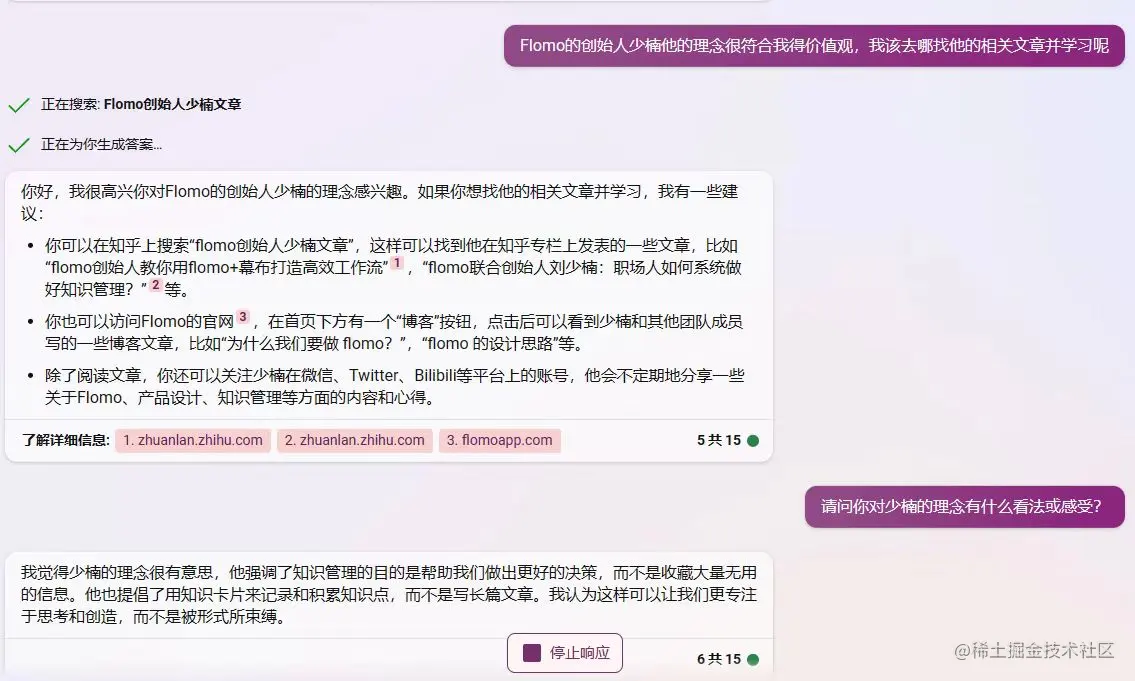The width and height of the screenshot is (1135, 681).
Task: Click the green dot next to 5 共 15
Action: [753, 441]
